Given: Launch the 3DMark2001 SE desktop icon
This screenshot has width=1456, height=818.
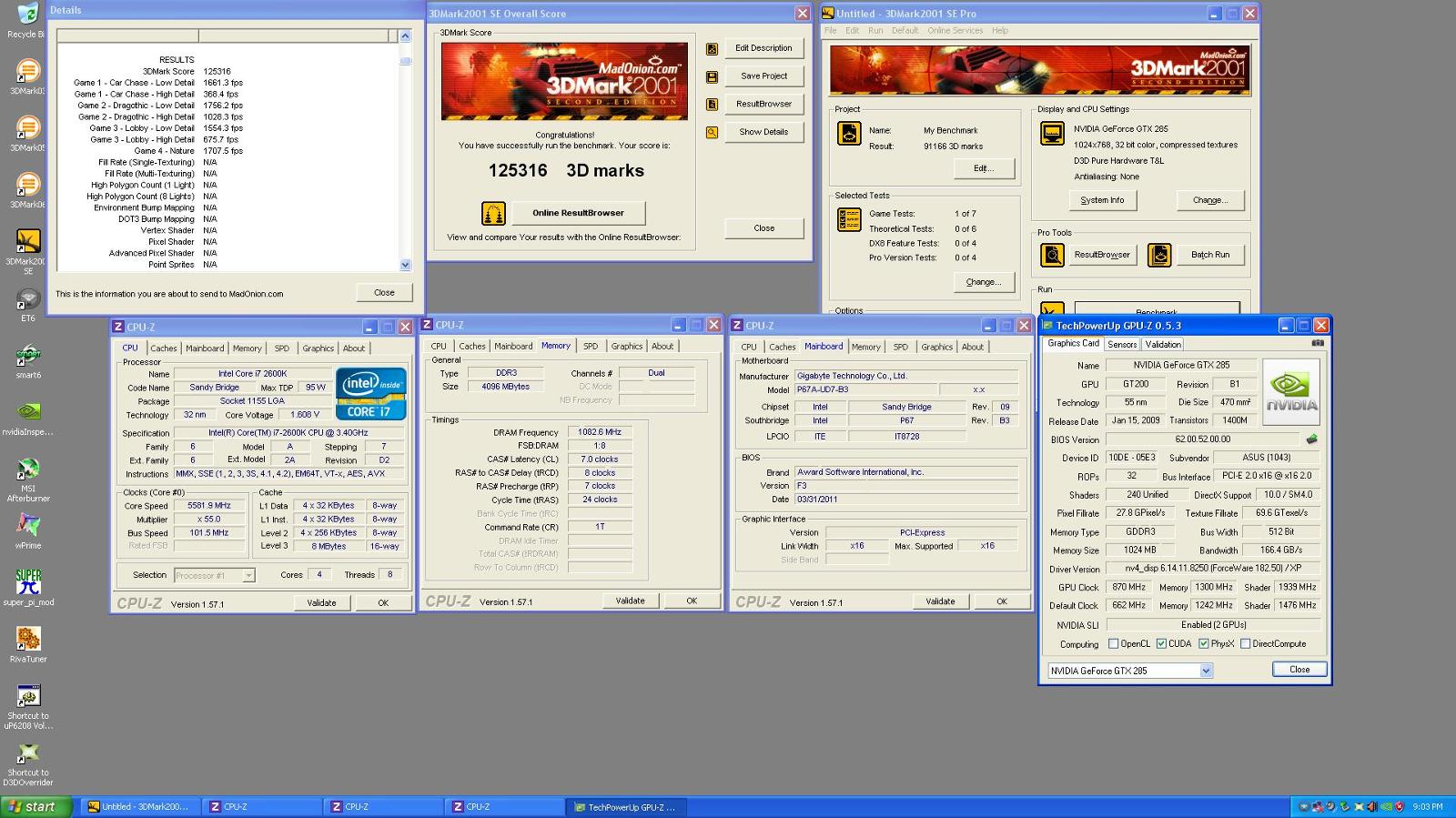Looking at the screenshot, I should pyautogui.click(x=28, y=240).
